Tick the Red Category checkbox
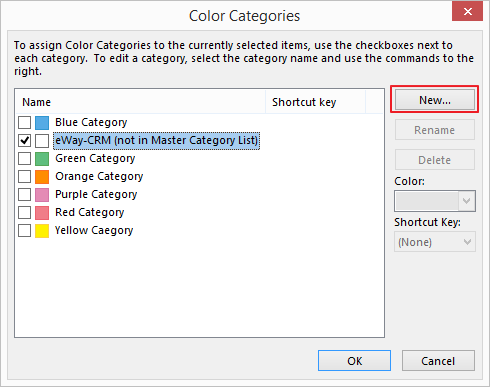 pos(24,213)
